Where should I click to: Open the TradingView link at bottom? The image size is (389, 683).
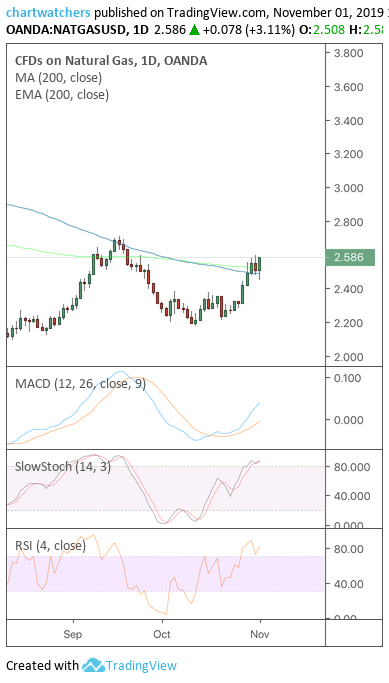tap(141, 666)
